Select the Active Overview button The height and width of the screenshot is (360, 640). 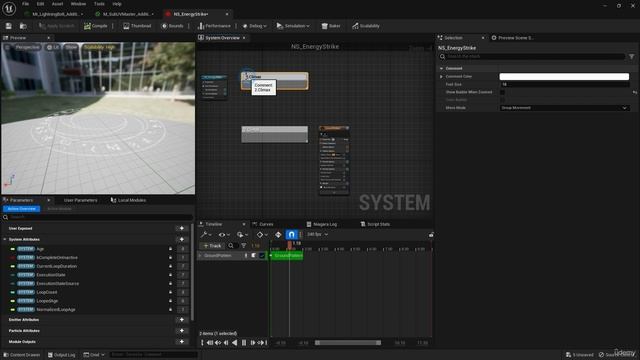[22, 209]
